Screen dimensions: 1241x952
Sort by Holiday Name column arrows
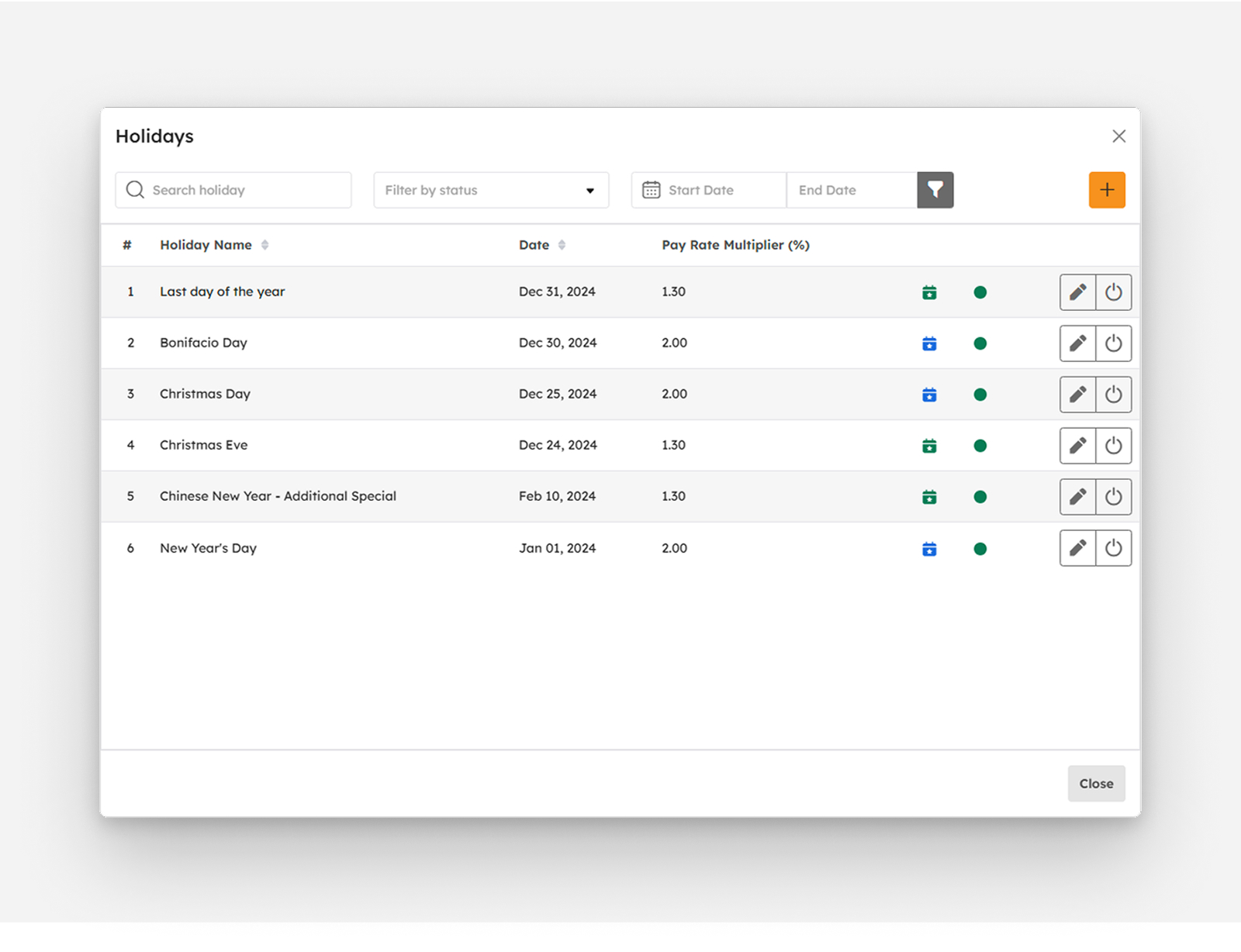(264, 245)
